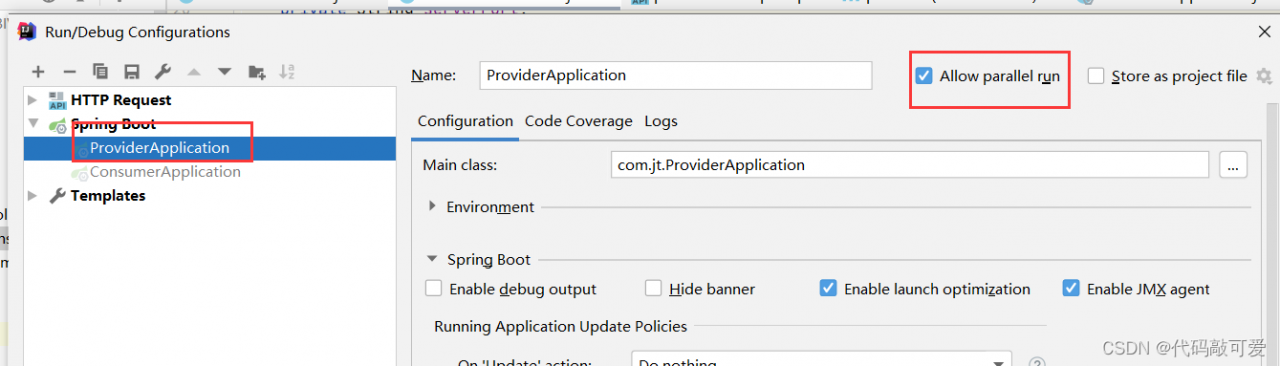The height and width of the screenshot is (366, 1280).
Task: Add a new configuration with plus icon
Action: [38, 71]
